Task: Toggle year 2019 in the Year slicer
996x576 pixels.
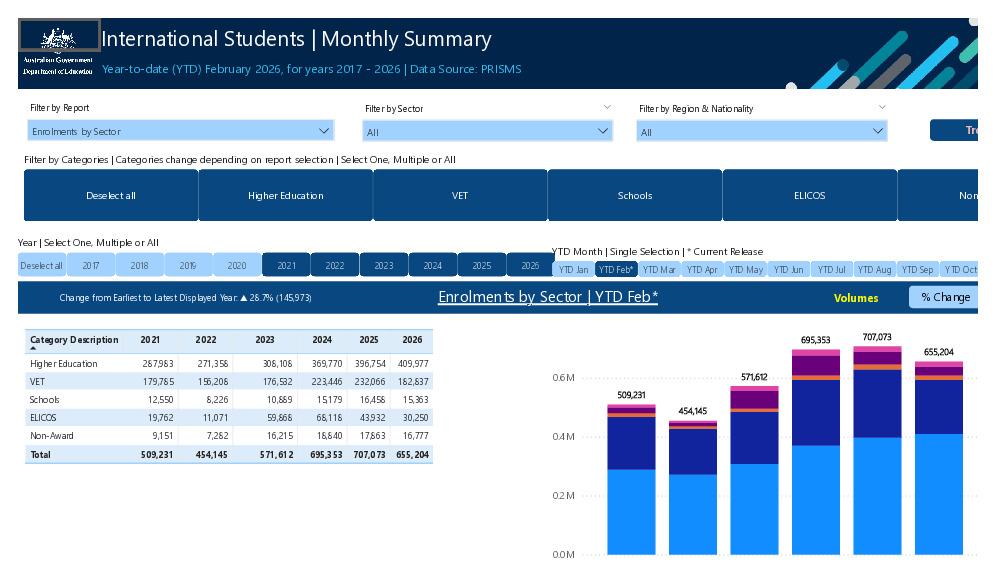Action: tap(188, 265)
